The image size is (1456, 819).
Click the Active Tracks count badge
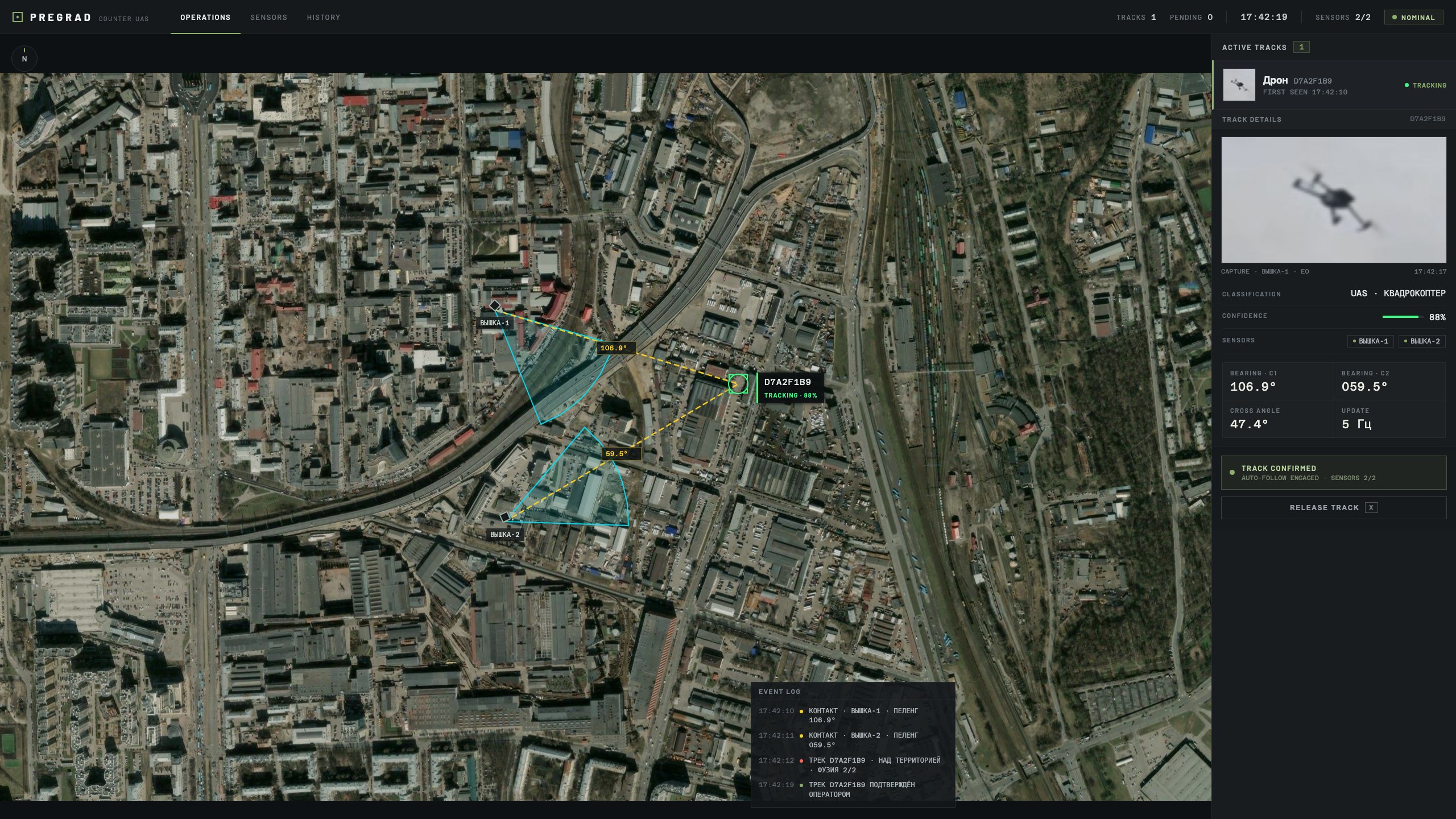tap(1301, 47)
